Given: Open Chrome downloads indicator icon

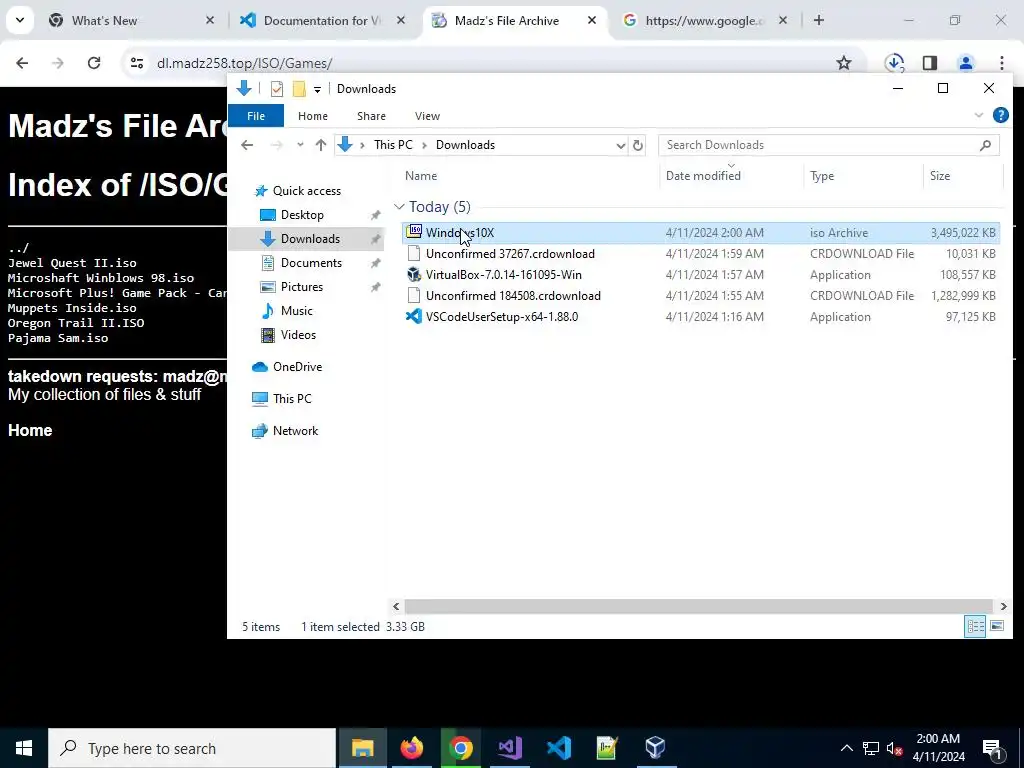Looking at the screenshot, I should tap(894, 63).
